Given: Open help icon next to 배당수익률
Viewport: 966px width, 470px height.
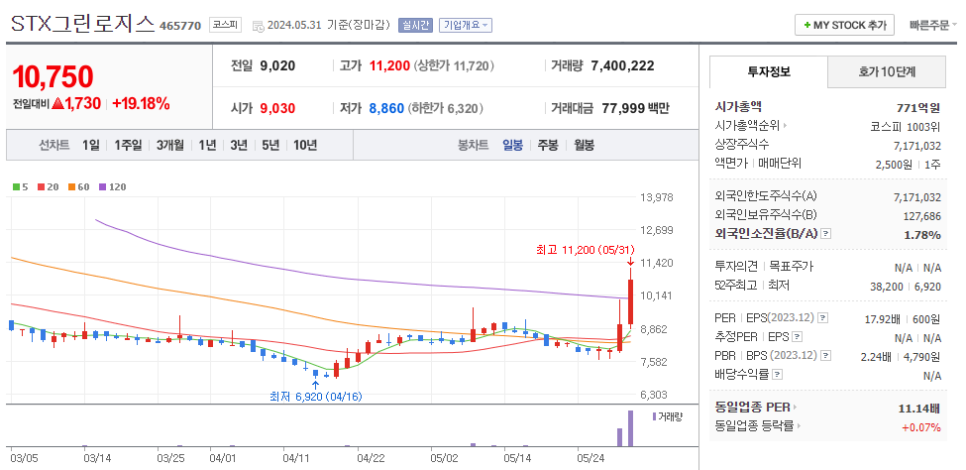Looking at the screenshot, I should tap(777, 374).
